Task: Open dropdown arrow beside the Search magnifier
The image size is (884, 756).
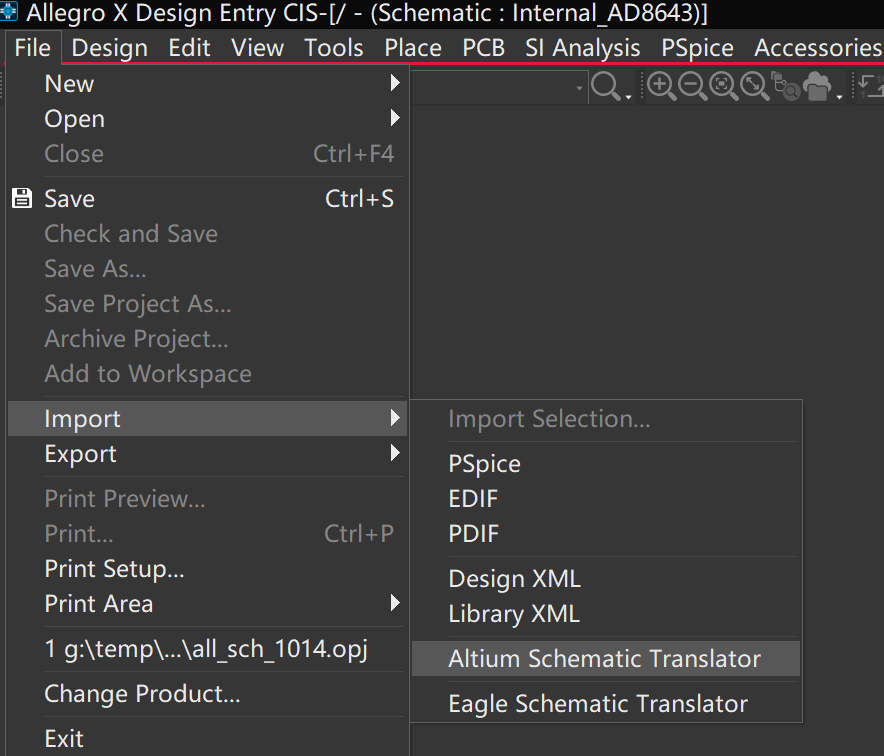Action: (x=628, y=98)
